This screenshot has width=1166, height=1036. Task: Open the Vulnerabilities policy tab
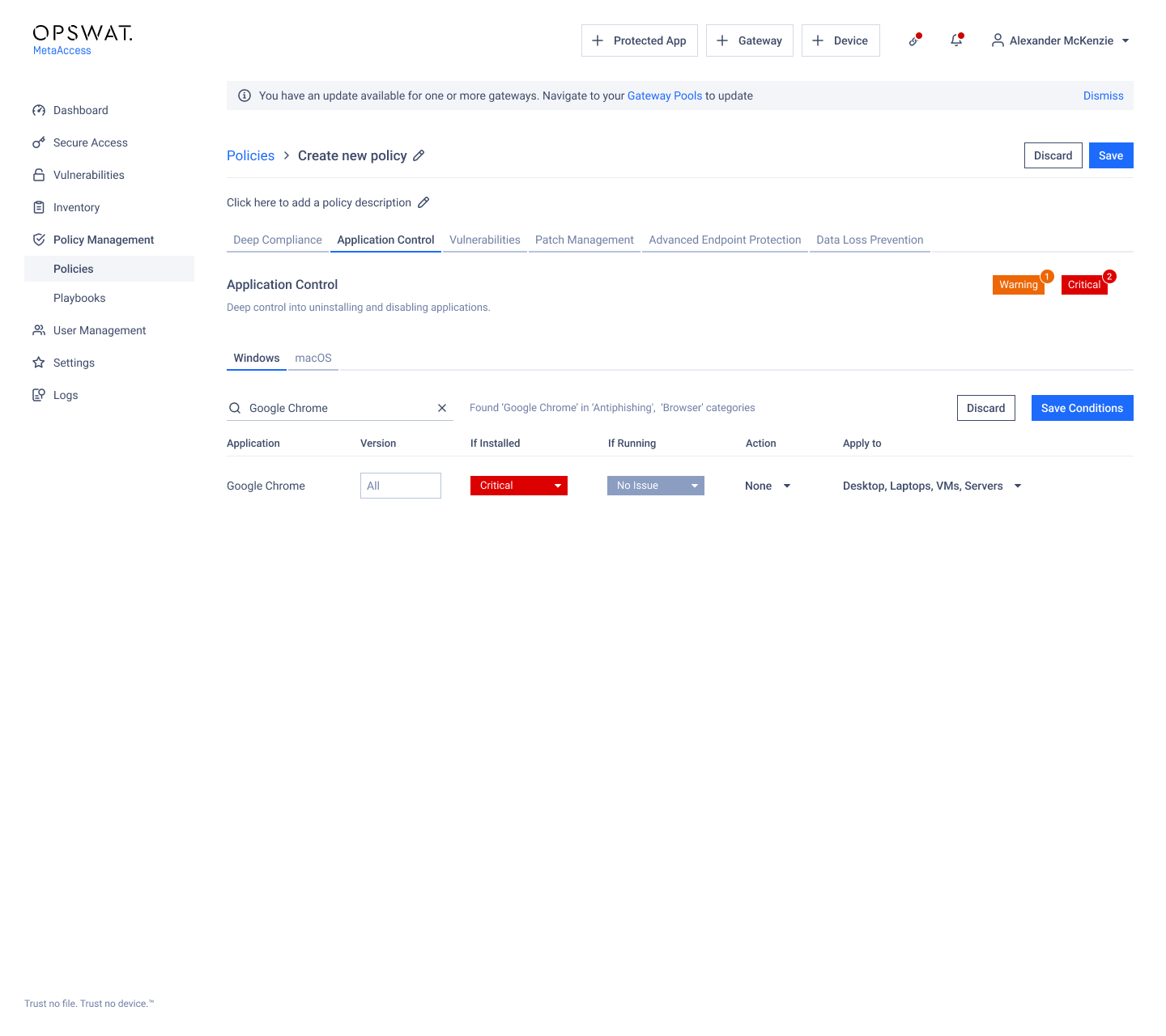pos(485,240)
